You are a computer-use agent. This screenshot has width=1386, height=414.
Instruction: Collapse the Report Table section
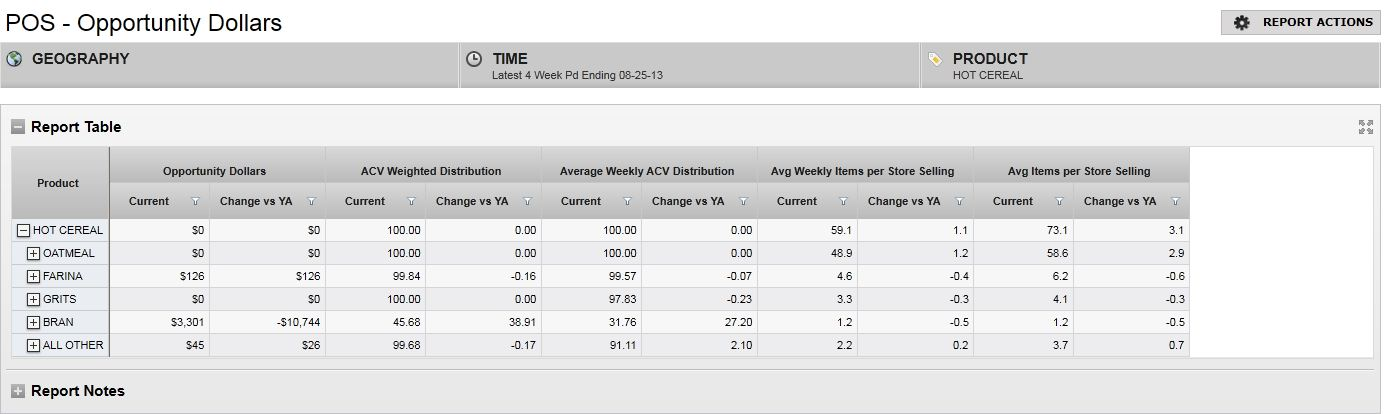pos(18,127)
